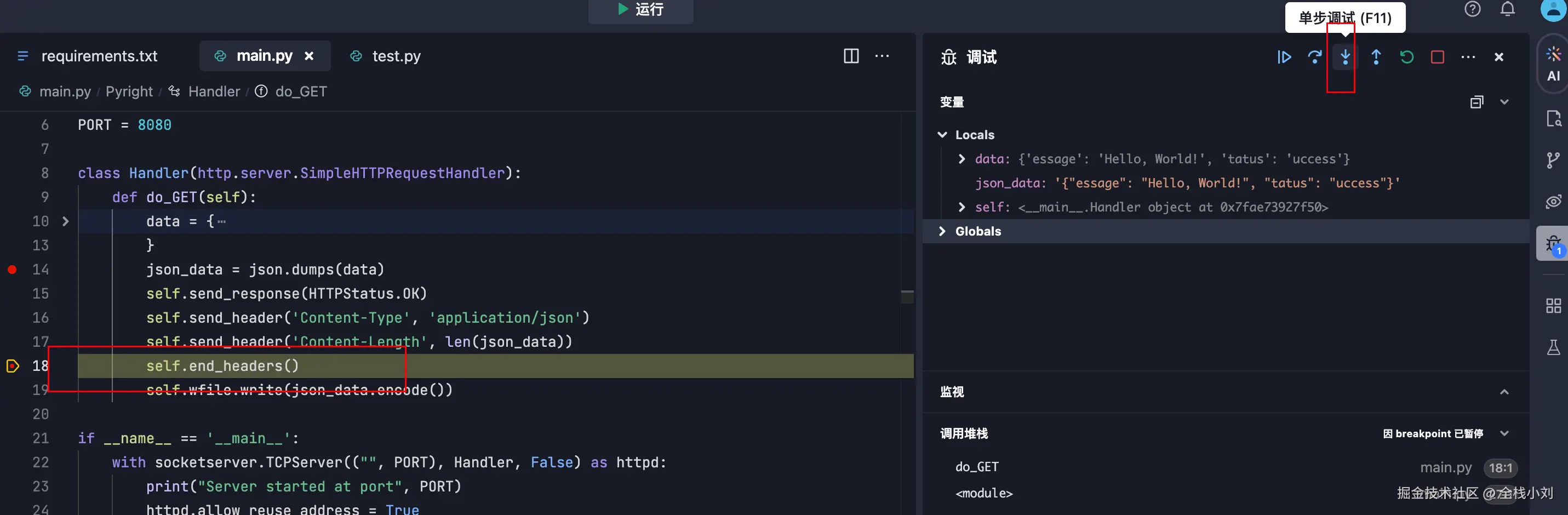Select the do_GET call stack frame
This screenshot has height=515, width=1568.
(977, 467)
